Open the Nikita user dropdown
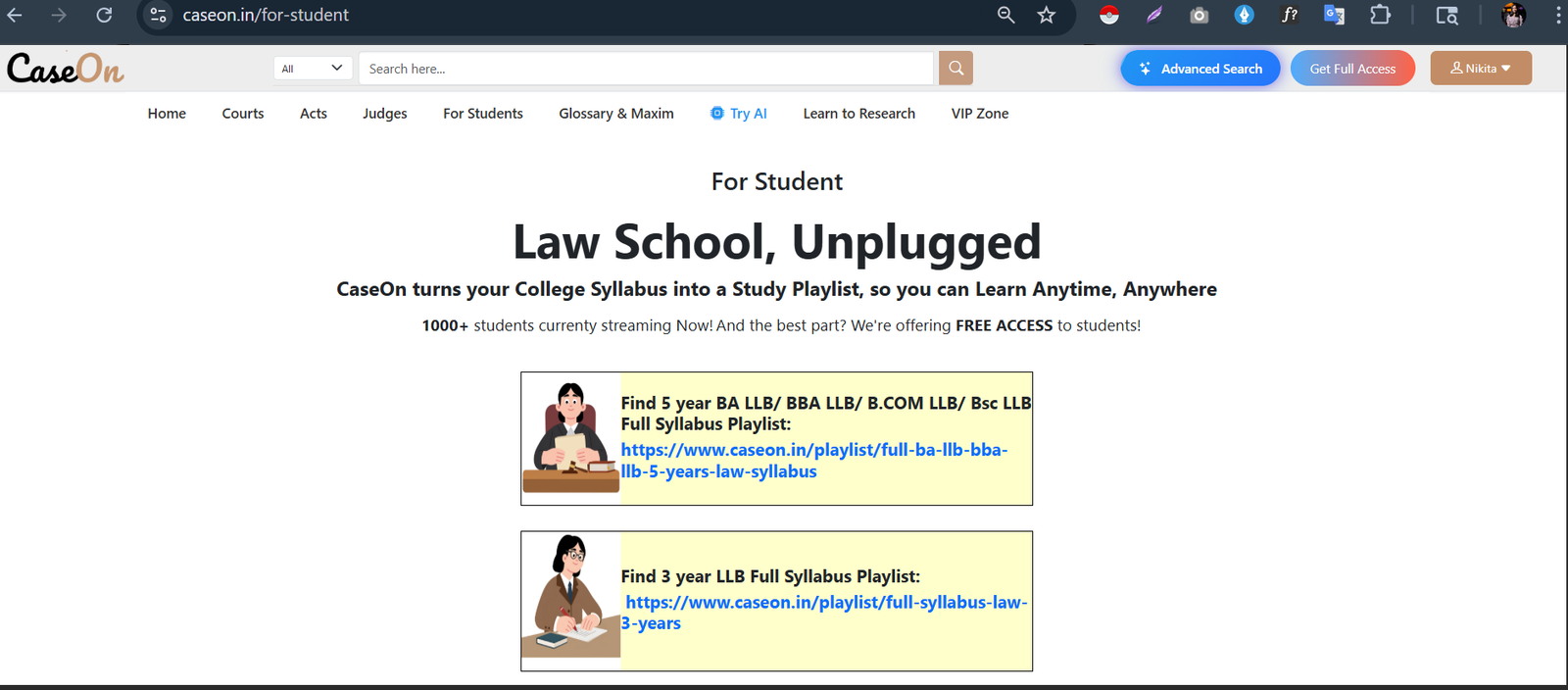 pos(1481,68)
